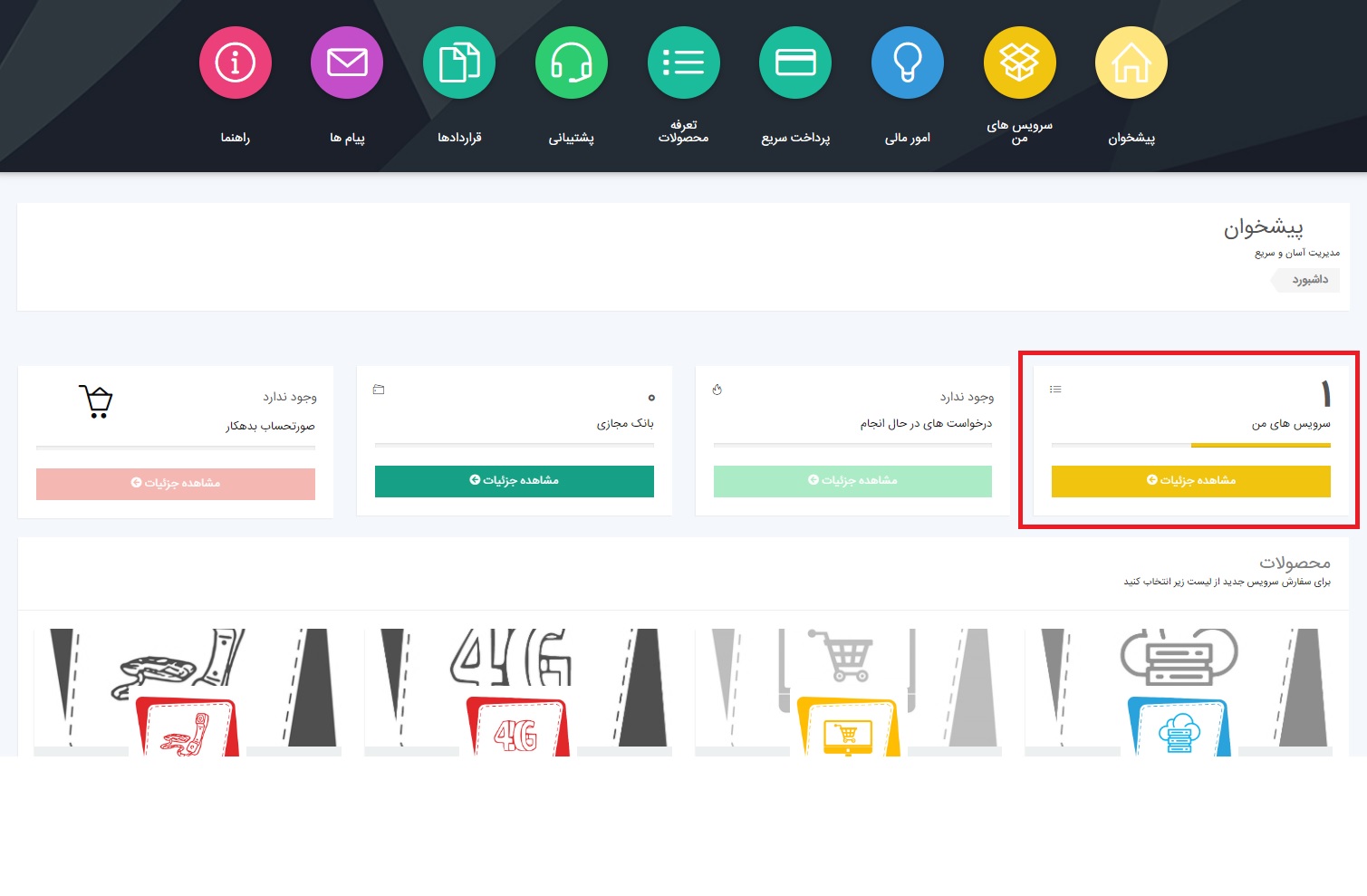Open سرویس های من package icon
Viewport: 1367px width, 896px height.
coord(1019,62)
